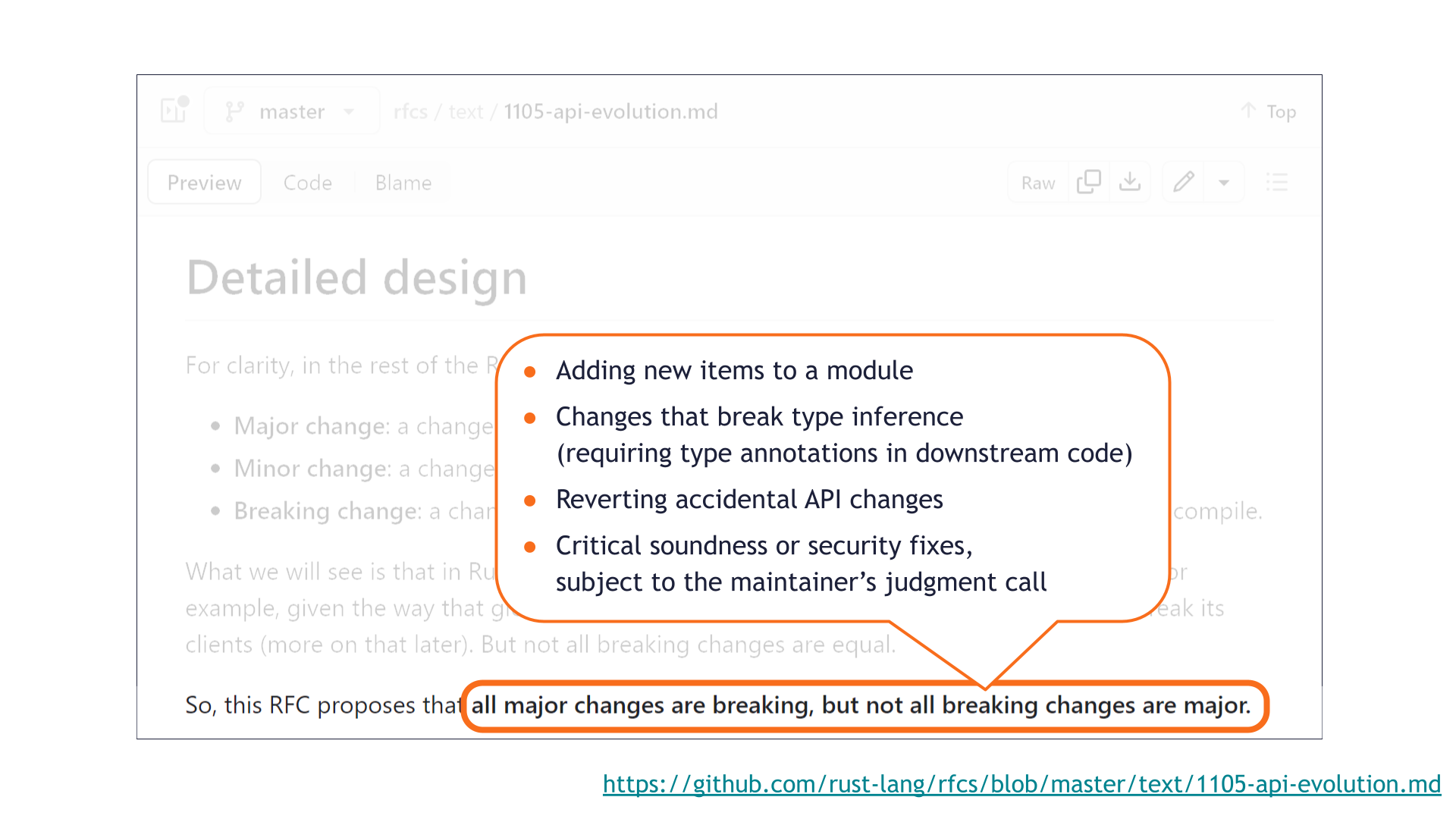
Task: Click the branch icon beside master
Action: [234, 111]
